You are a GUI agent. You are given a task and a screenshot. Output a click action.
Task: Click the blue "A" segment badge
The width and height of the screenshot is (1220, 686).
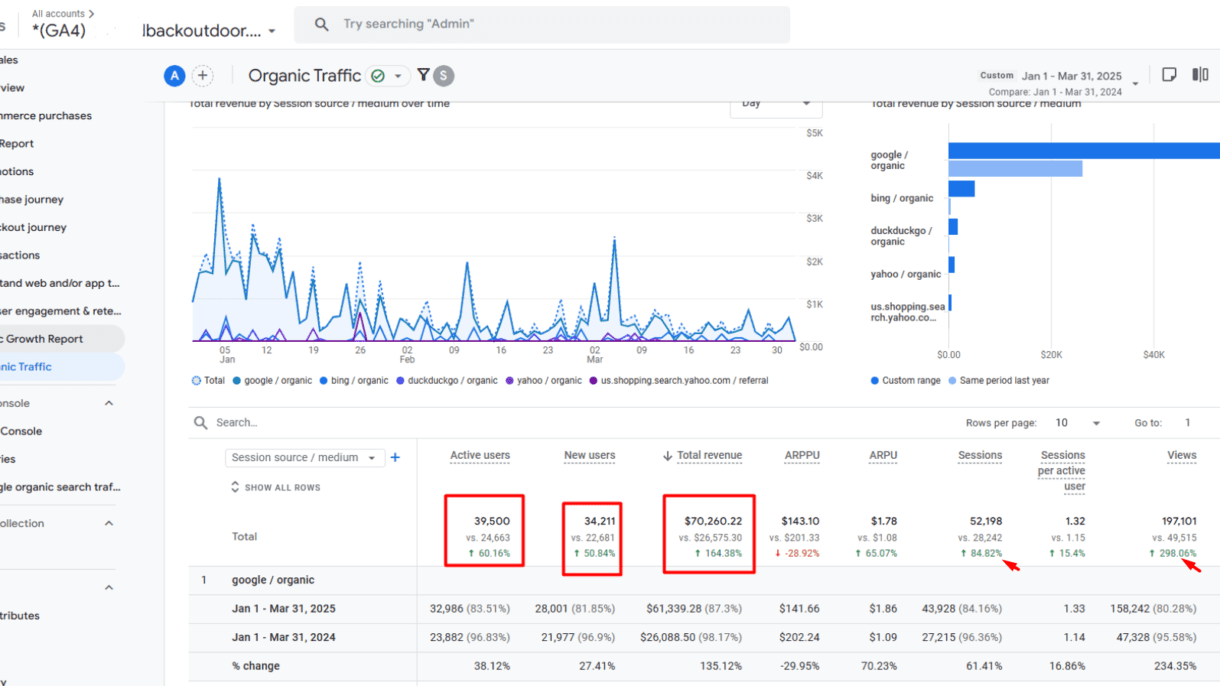click(x=174, y=76)
